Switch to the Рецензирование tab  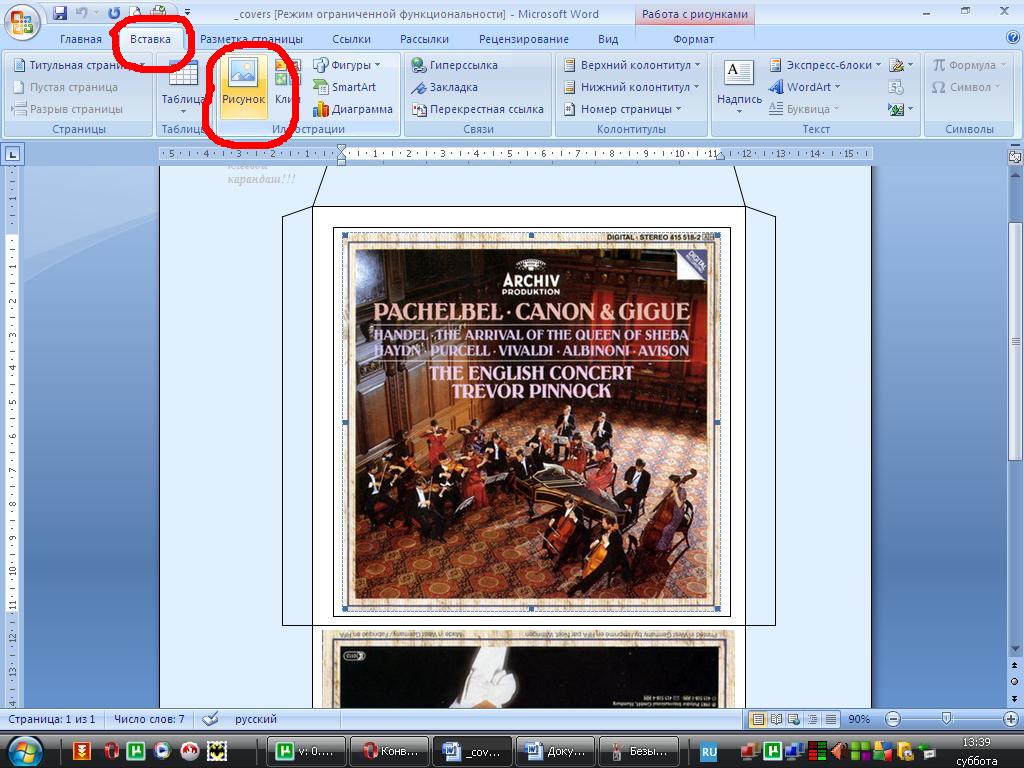click(x=524, y=39)
